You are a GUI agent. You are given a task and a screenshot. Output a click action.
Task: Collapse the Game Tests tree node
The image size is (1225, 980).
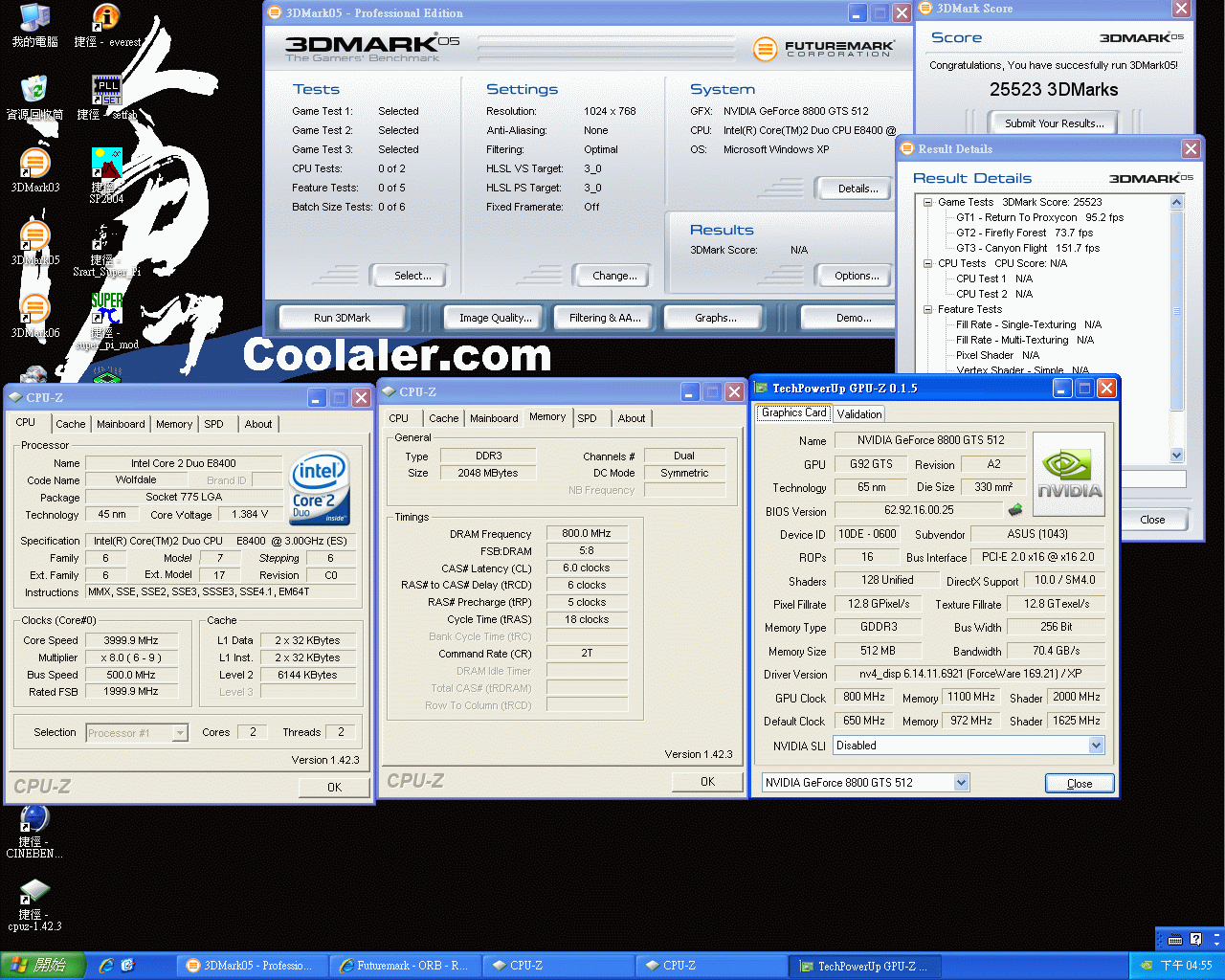(927, 202)
